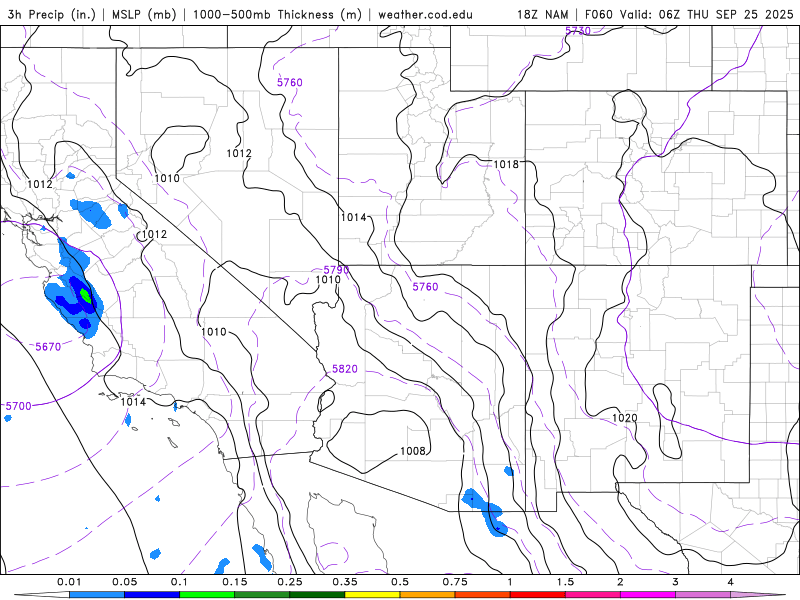The width and height of the screenshot is (800, 600).
Task: Click the 0.25 legend value
Action: click(x=290, y=582)
